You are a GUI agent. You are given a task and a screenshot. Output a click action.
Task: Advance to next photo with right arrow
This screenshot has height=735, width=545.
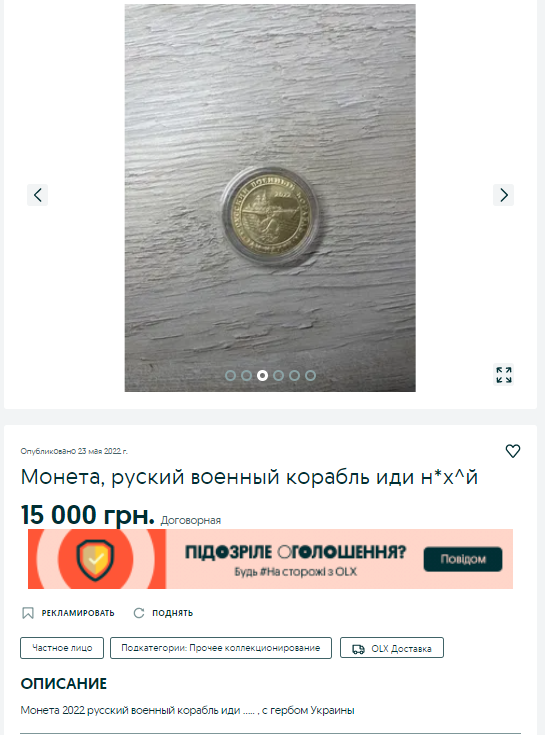tap(503, 195)
